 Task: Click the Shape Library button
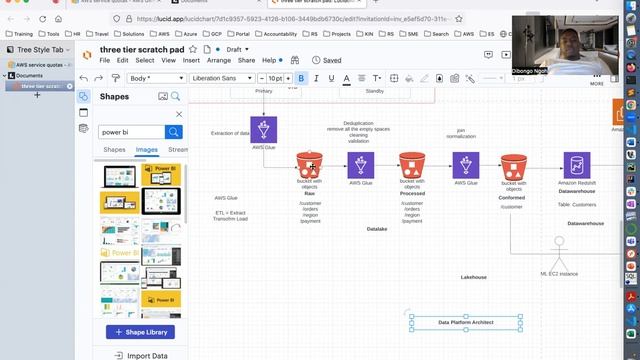pyautogui.click(x=140, y=332)
